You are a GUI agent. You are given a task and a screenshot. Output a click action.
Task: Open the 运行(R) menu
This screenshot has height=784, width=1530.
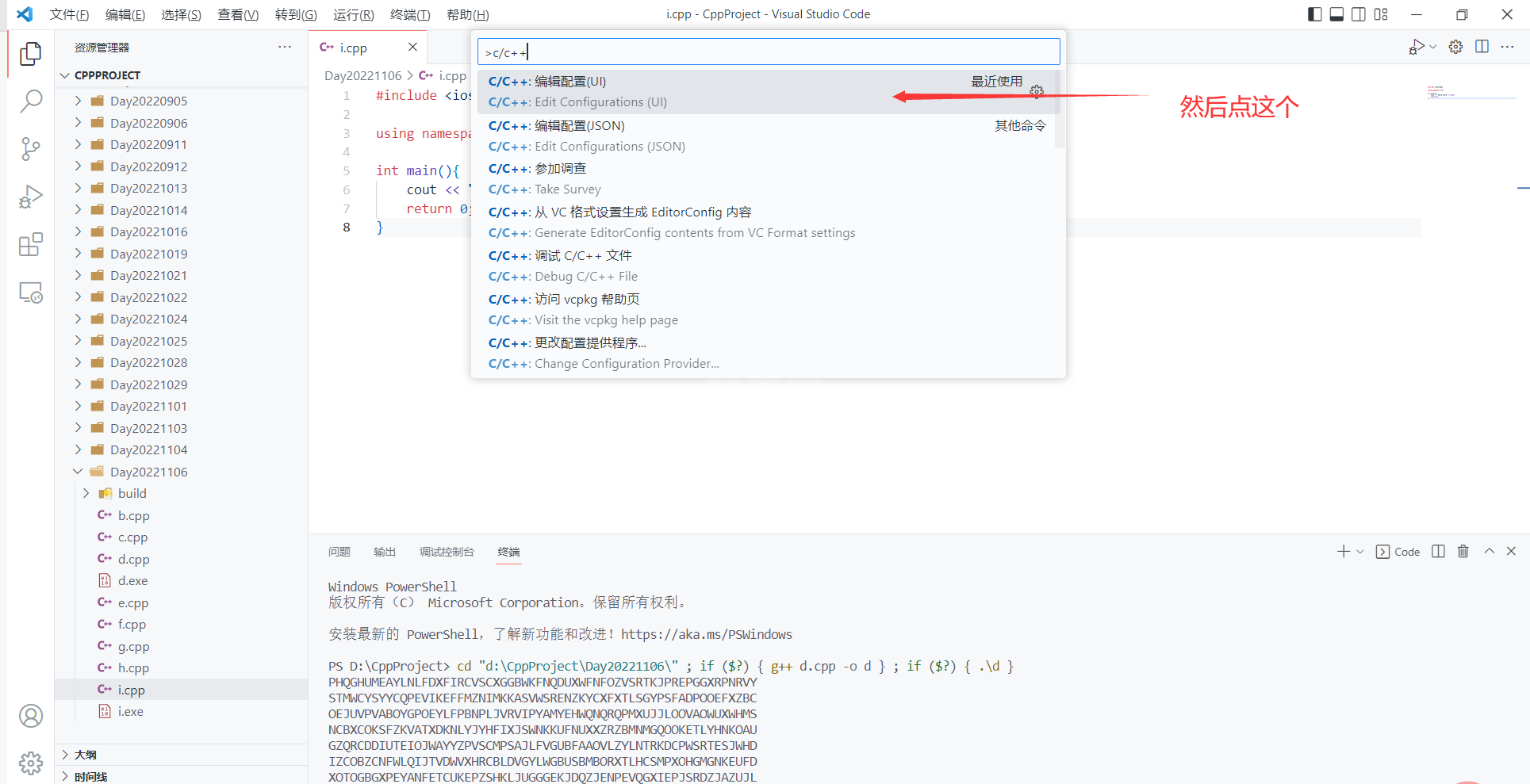click(x=353, y=14)
